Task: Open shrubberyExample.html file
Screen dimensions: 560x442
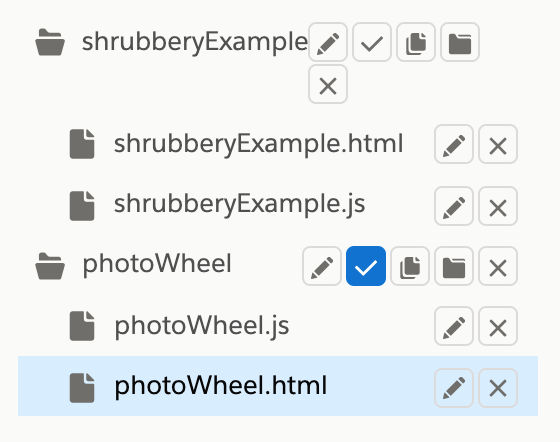Action: pos(258,144)
